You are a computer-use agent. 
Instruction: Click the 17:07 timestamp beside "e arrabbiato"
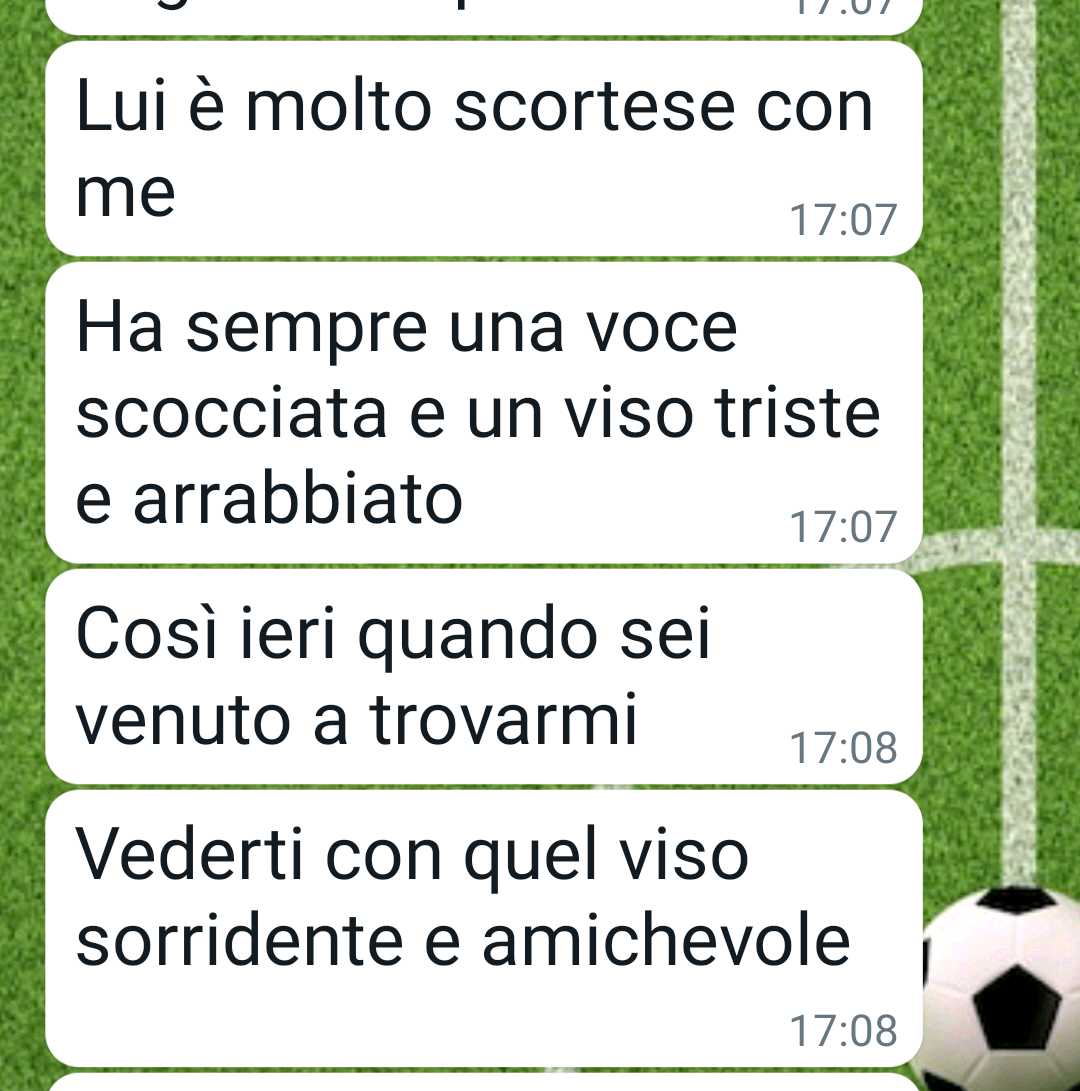tap(843, 527)
